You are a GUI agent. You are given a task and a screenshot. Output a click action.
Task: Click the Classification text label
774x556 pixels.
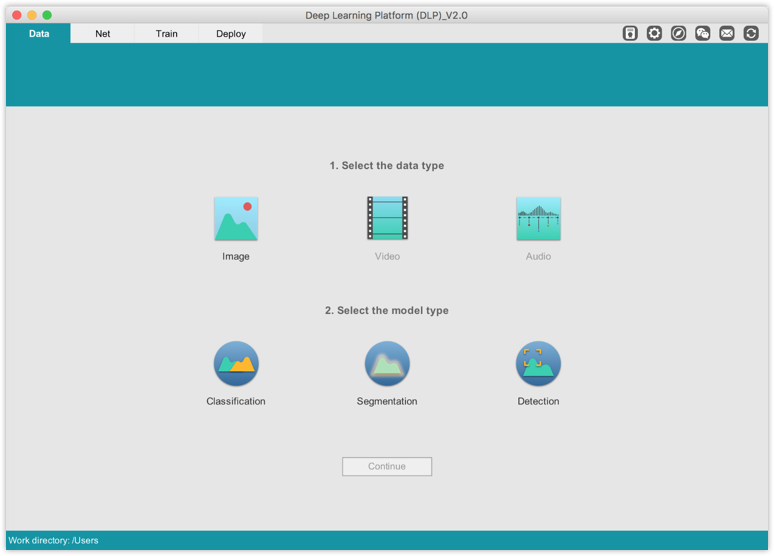coord(236,401)
